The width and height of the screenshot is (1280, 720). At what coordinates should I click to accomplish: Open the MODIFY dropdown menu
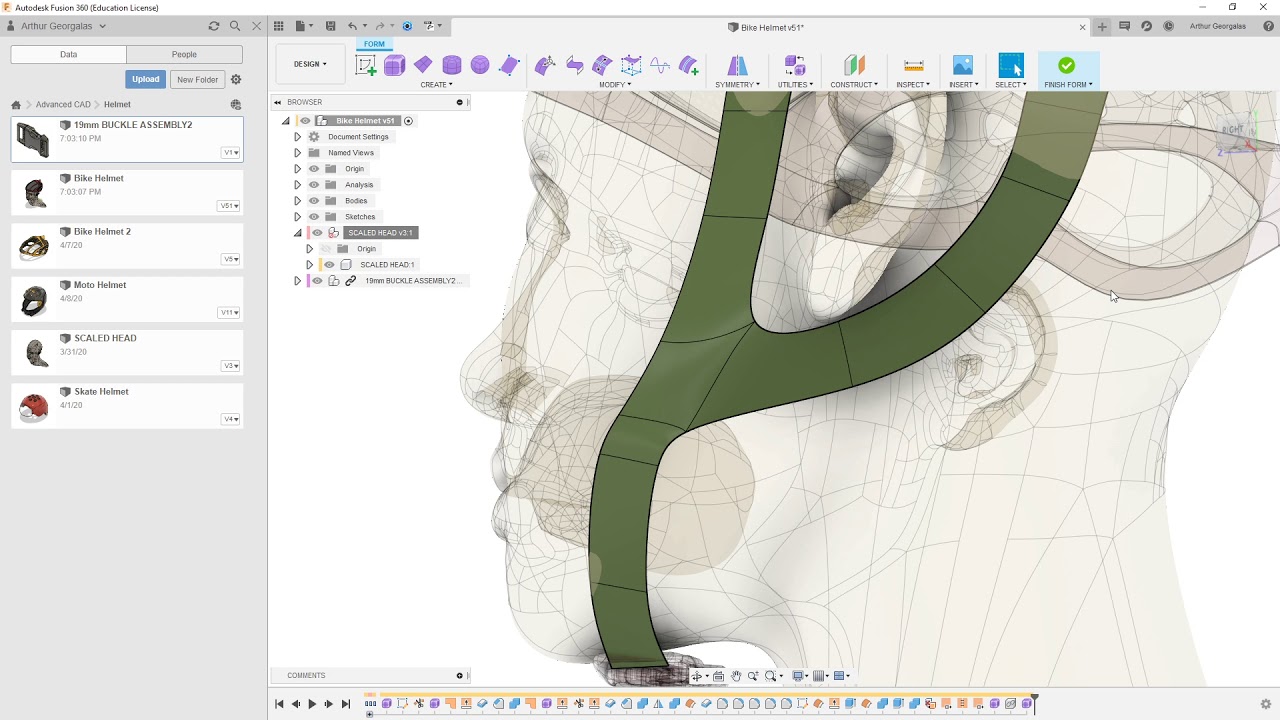[x=615, y=85]
